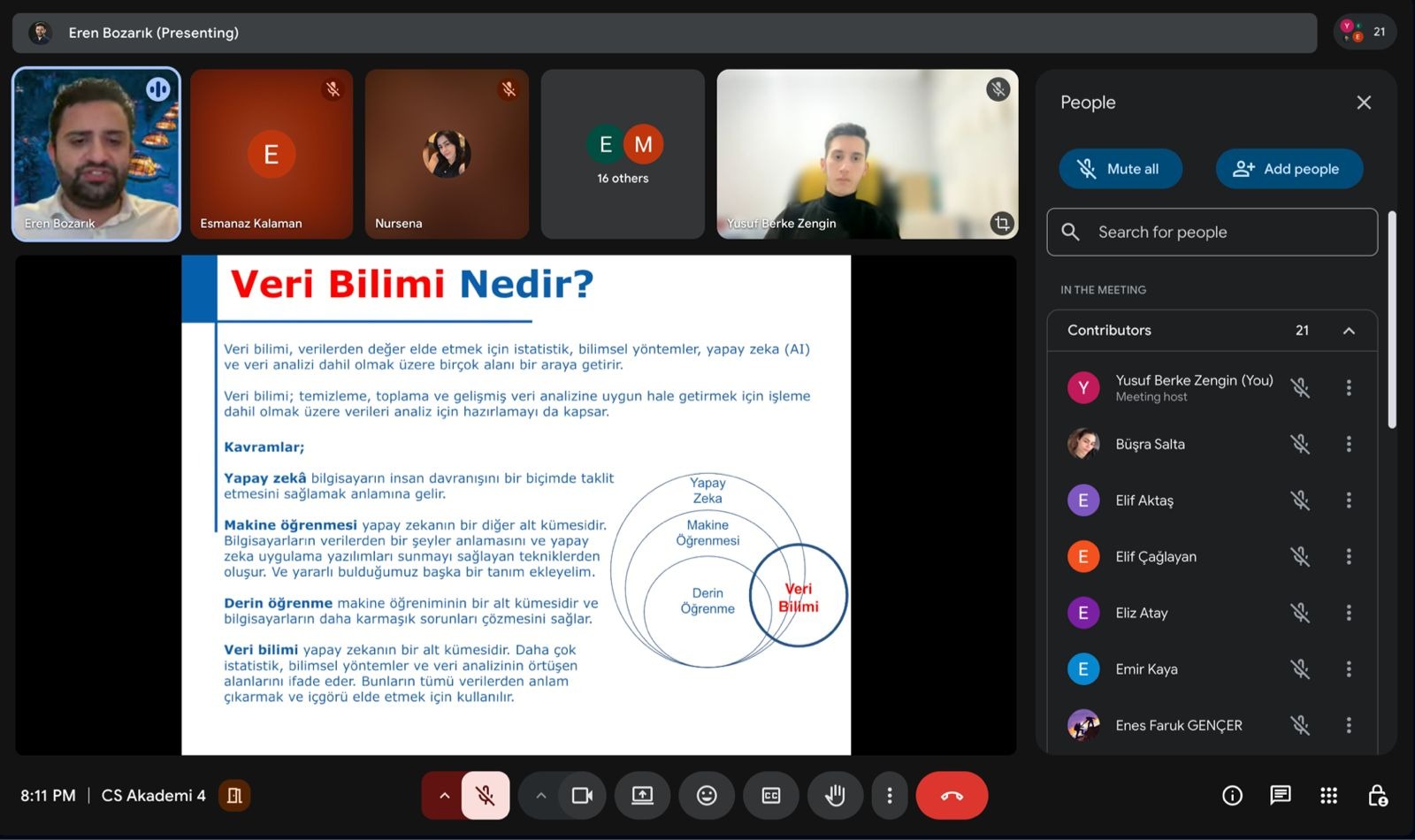Viewport: 1415px width, 840px height.
Task: Raise hand using the hand icon
Action: (x=835, y=796)
